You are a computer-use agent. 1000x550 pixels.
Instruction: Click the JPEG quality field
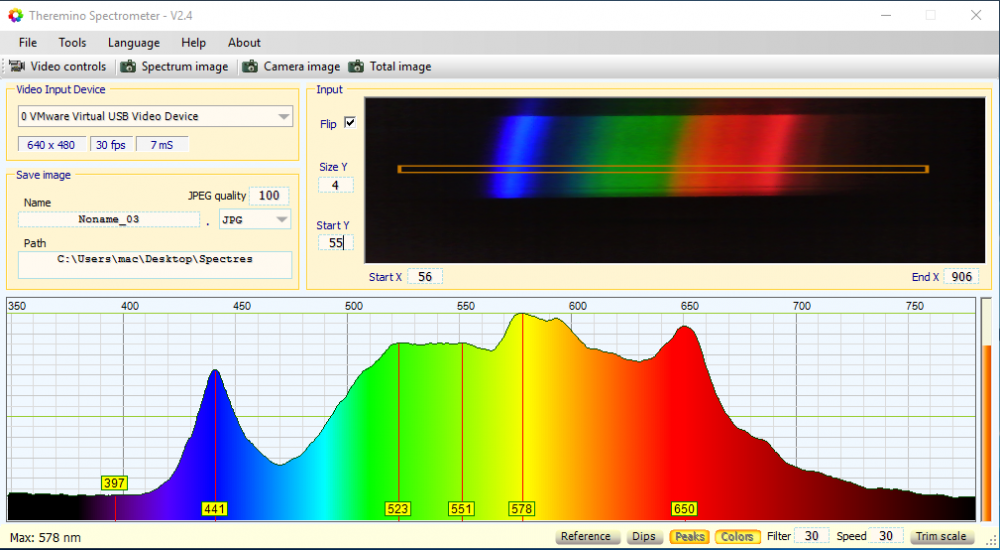pos(269,195)
